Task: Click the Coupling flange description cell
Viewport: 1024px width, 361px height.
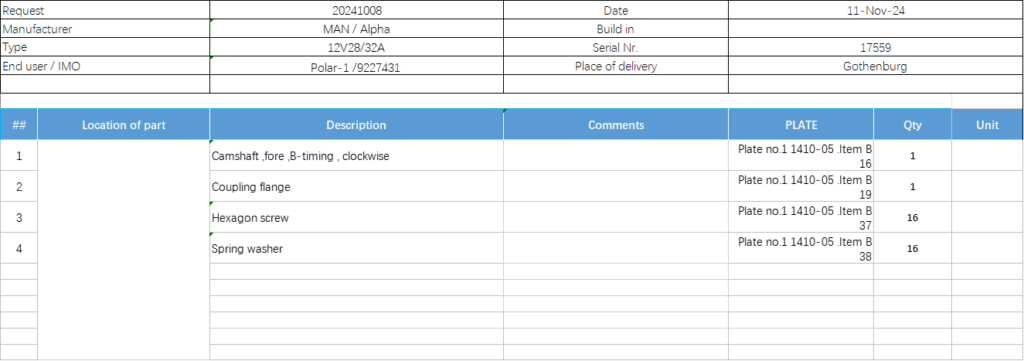Action: 357,187
